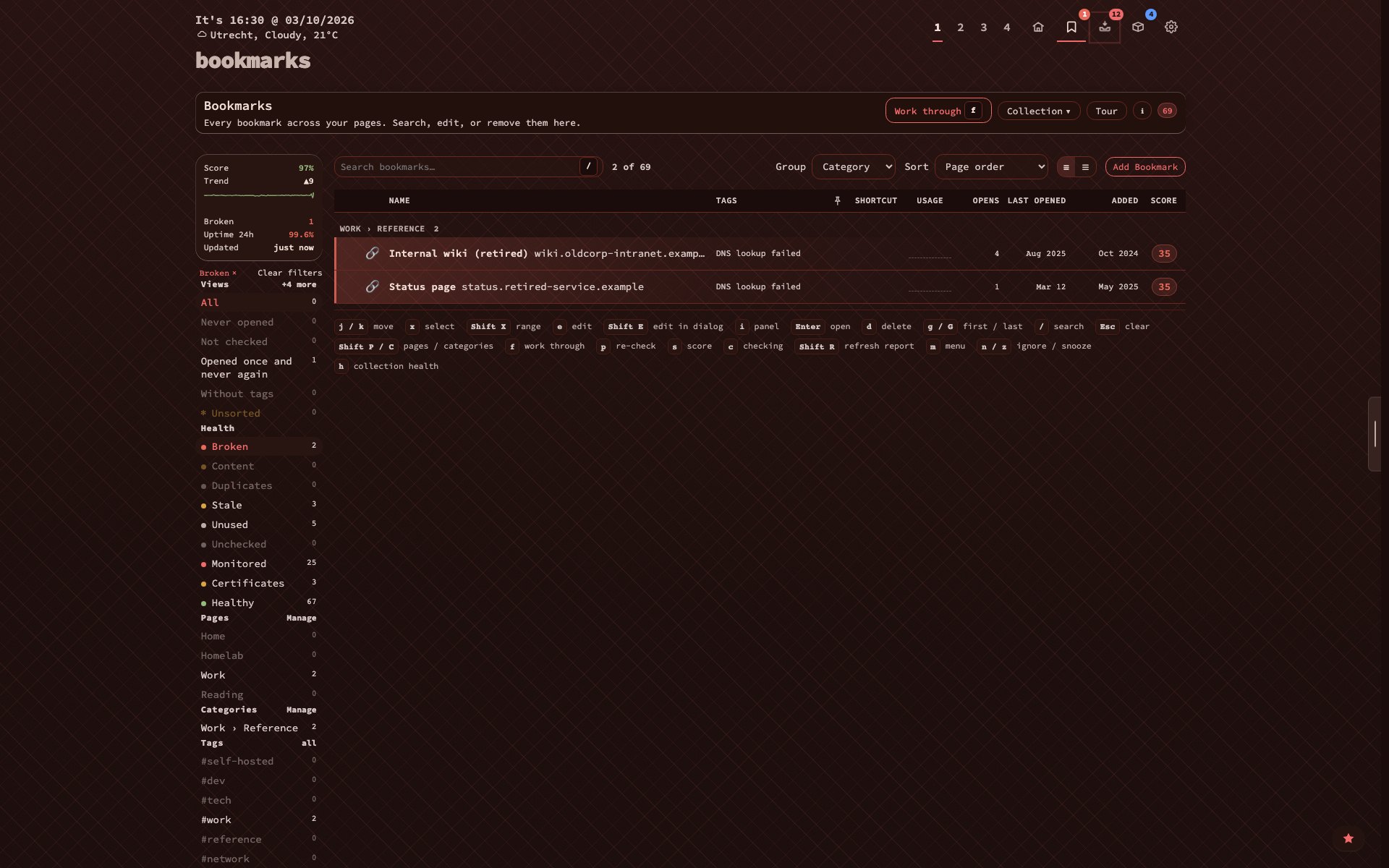
Task: Click Add Bookmark button
Action: coord(1145,166)
